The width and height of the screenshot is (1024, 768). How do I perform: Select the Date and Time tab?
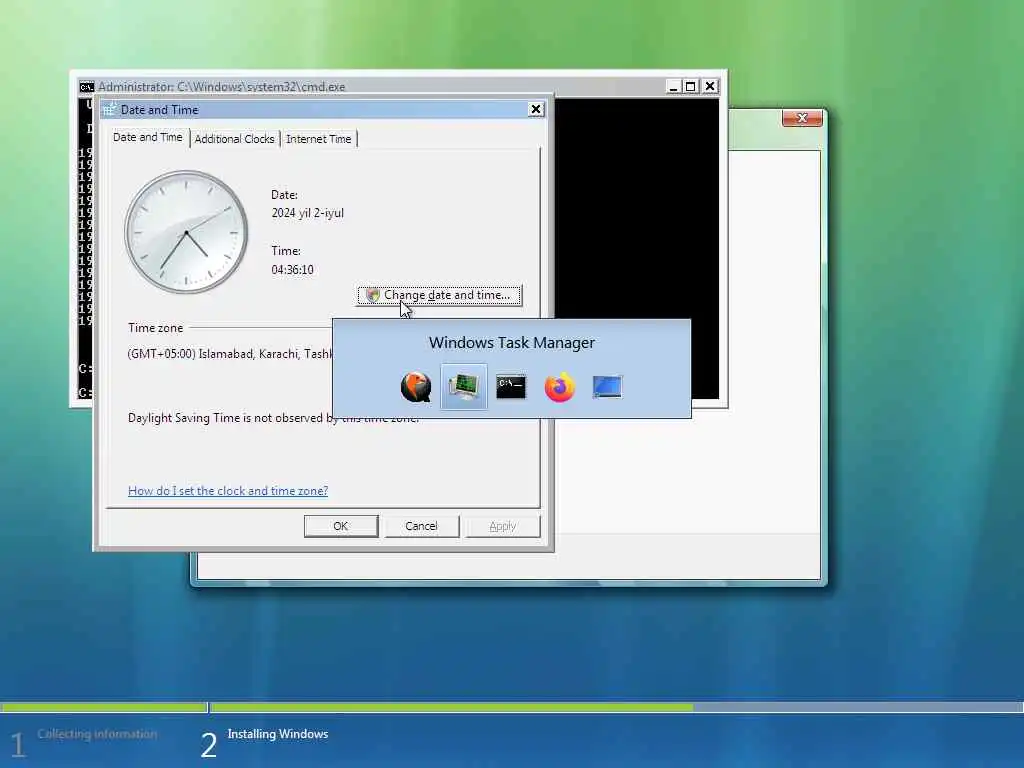pos(148,137)
